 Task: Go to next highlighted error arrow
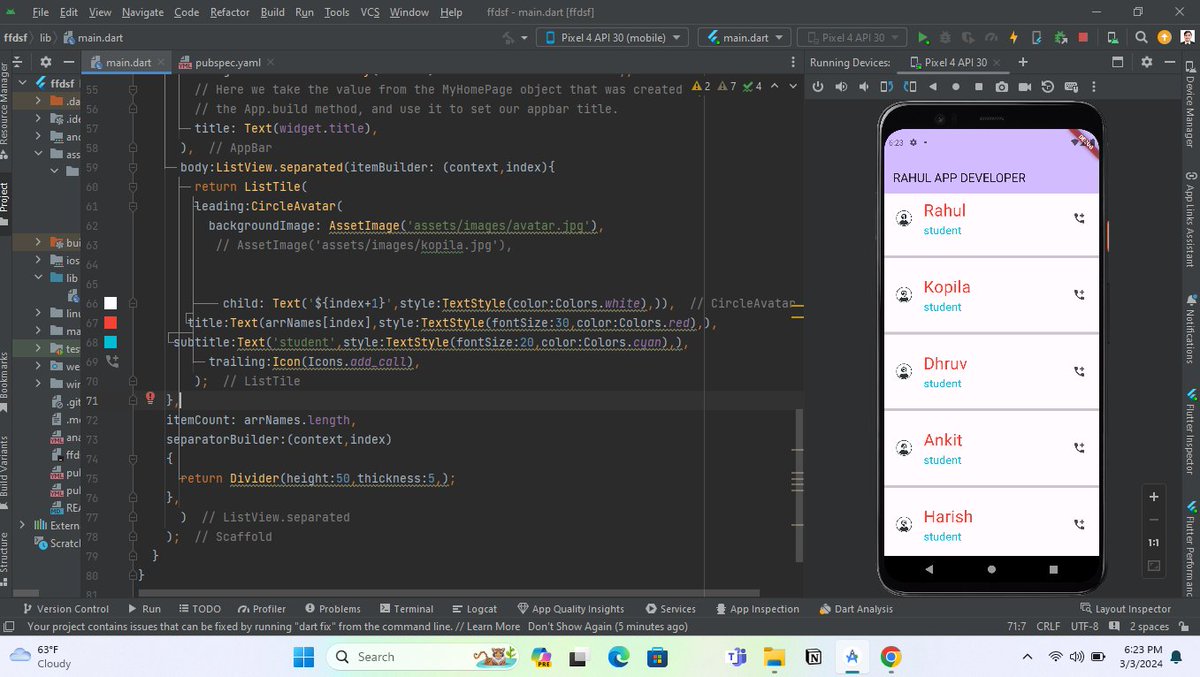(x=795, y=87)
